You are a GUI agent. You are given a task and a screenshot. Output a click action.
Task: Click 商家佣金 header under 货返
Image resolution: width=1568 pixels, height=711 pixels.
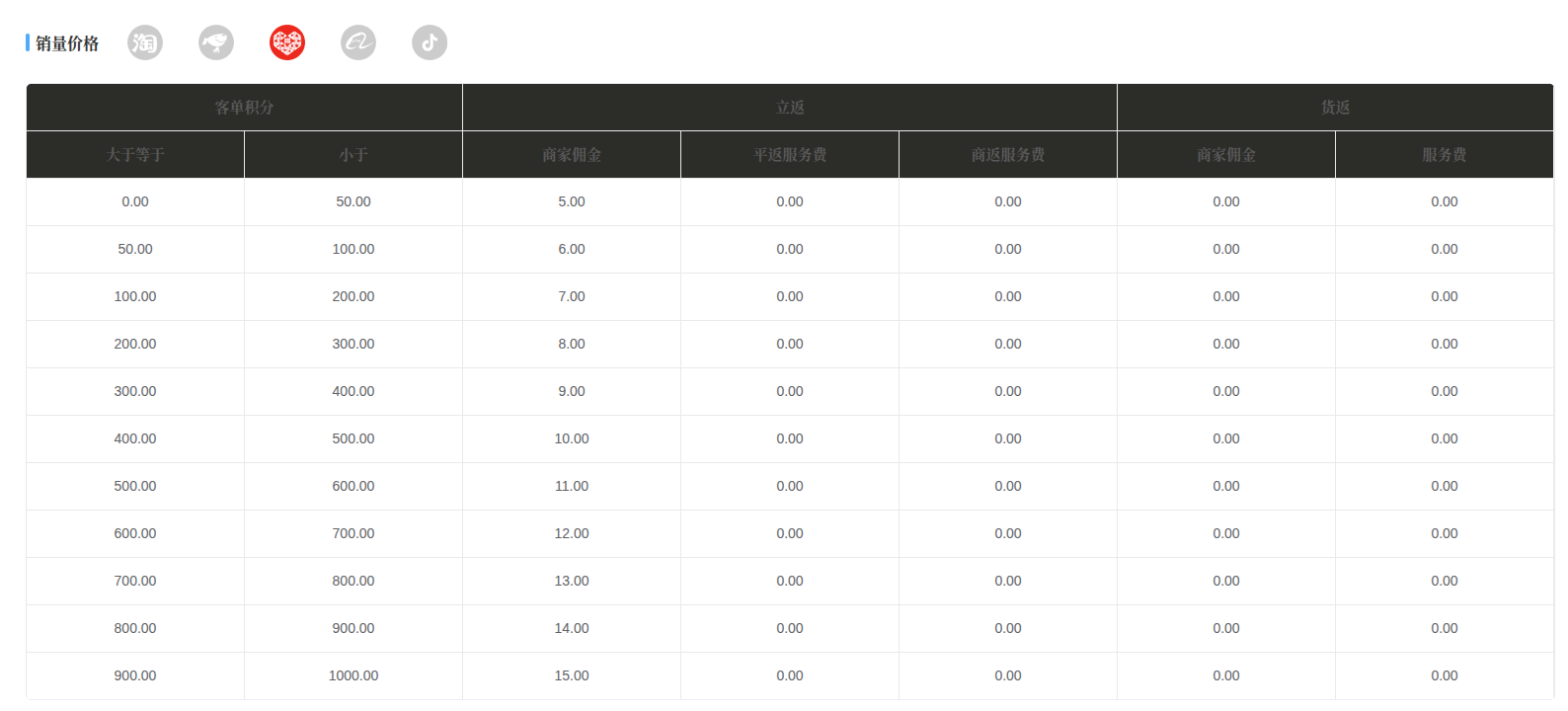pos(1226,155)
